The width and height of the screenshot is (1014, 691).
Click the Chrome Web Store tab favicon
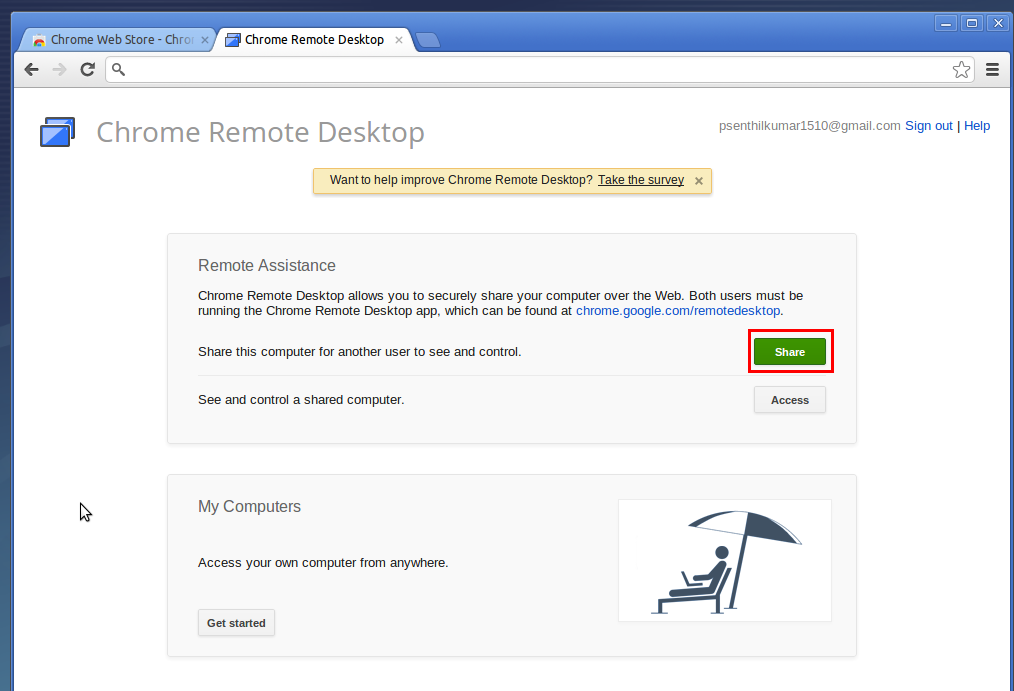pos(39,40)
